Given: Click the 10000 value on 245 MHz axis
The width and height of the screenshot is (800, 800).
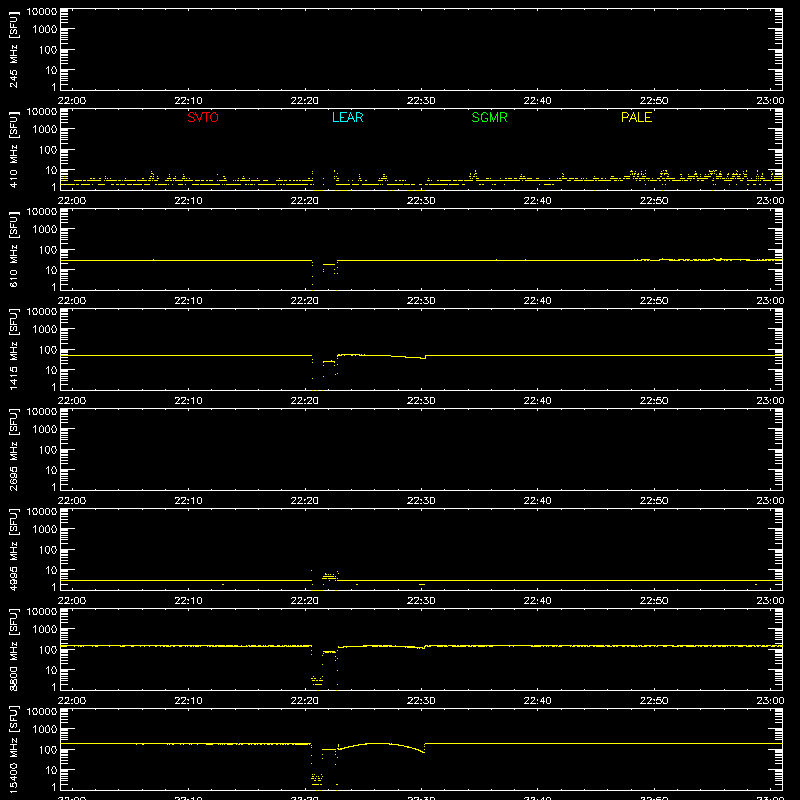Looking at the screenshot, I should click(x=42, y=12).
